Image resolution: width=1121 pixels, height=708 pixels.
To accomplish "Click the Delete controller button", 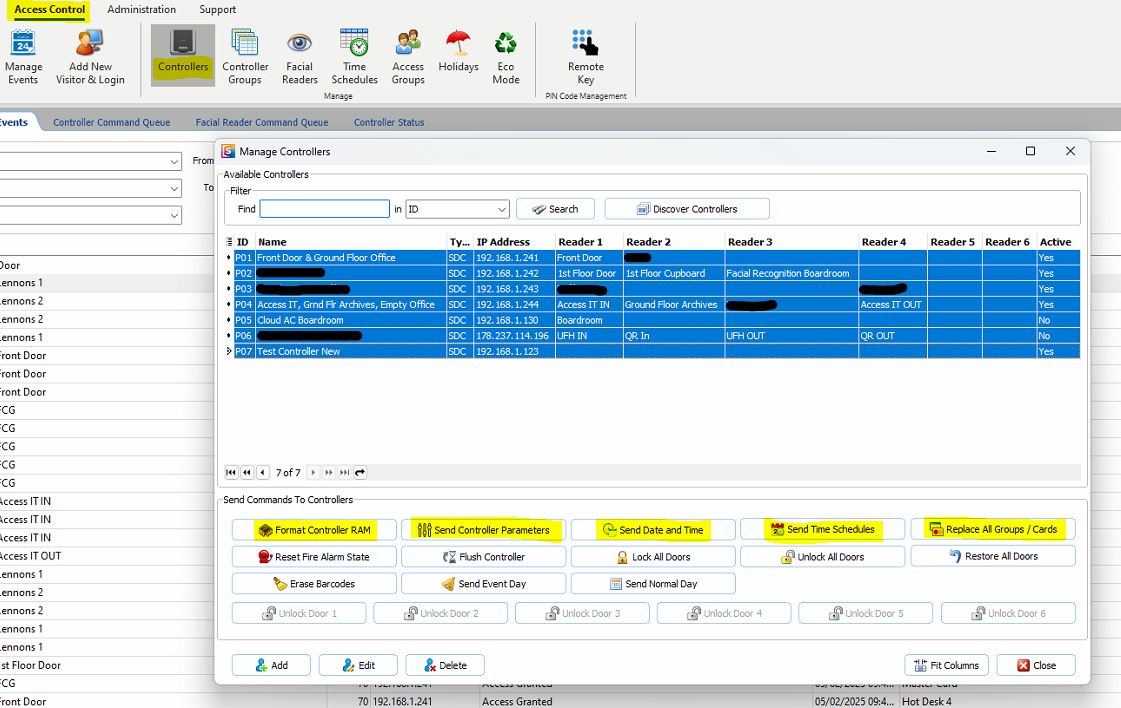I will coord(445,665).
